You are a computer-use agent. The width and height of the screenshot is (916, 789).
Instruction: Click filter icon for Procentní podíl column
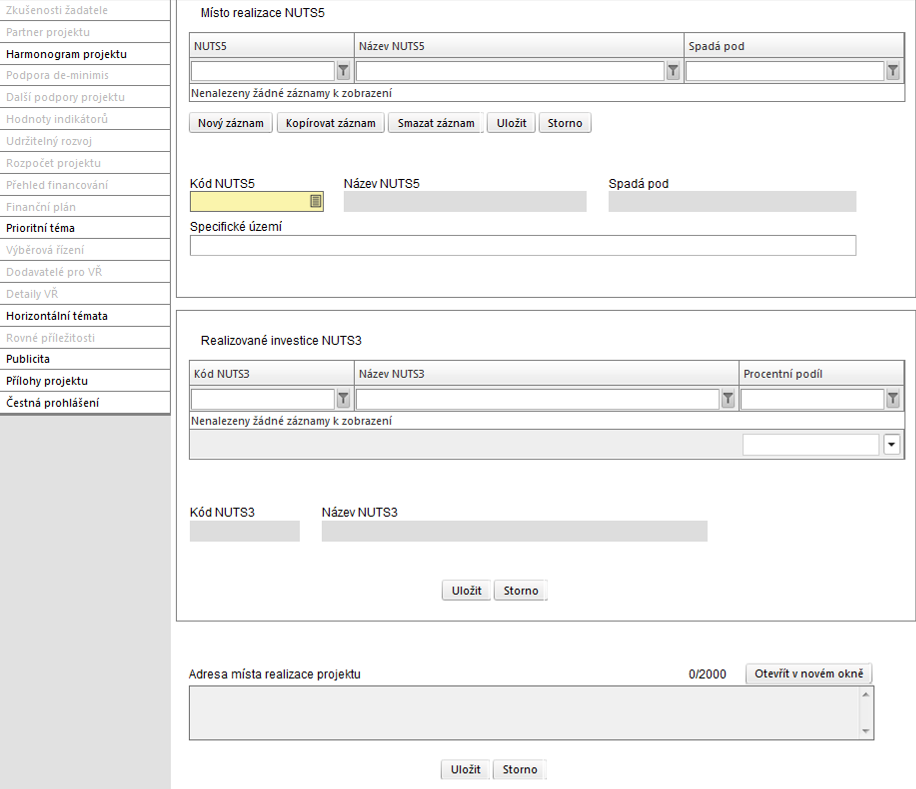[x=893, y=399]
